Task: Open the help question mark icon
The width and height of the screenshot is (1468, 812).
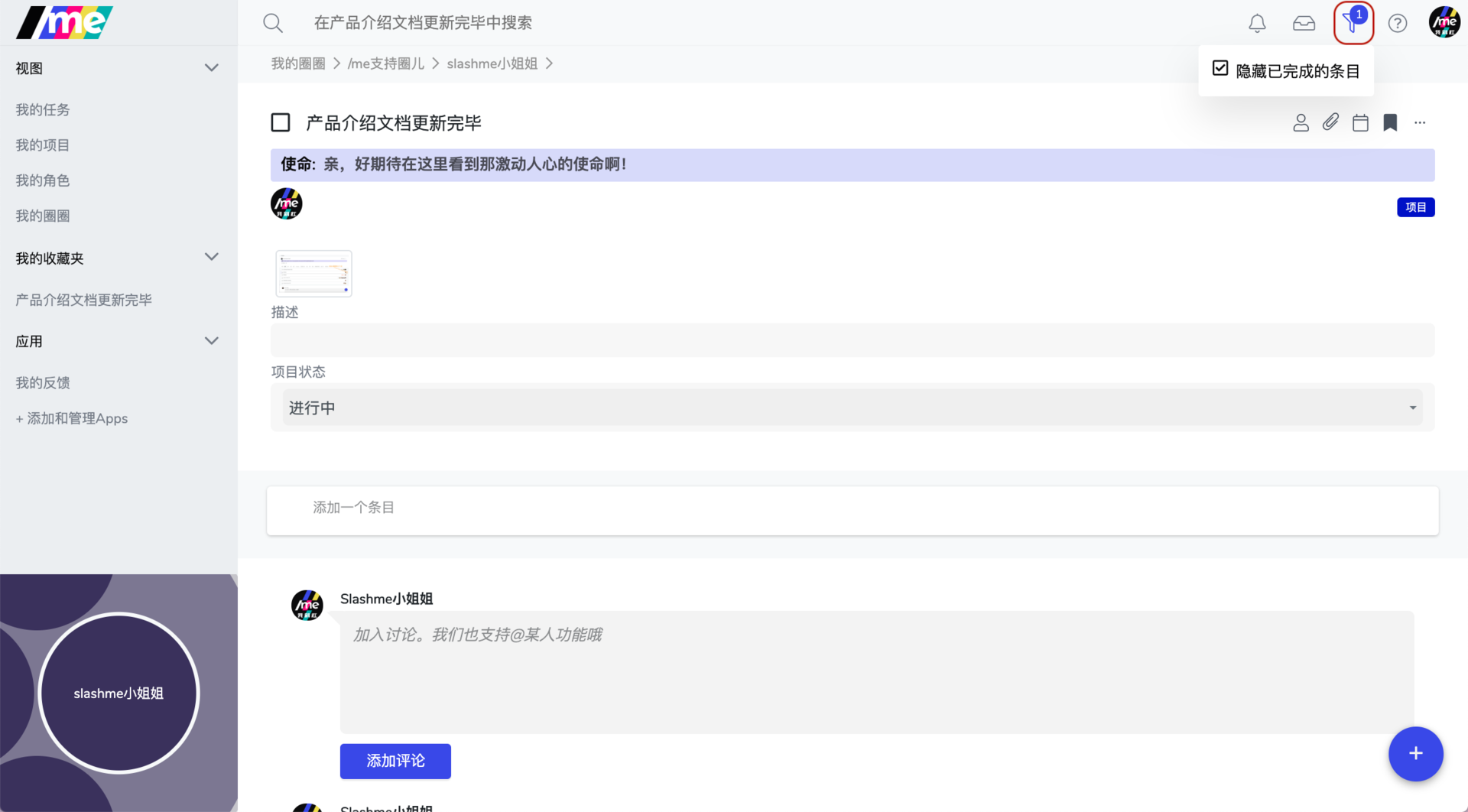Action: 1398,23
